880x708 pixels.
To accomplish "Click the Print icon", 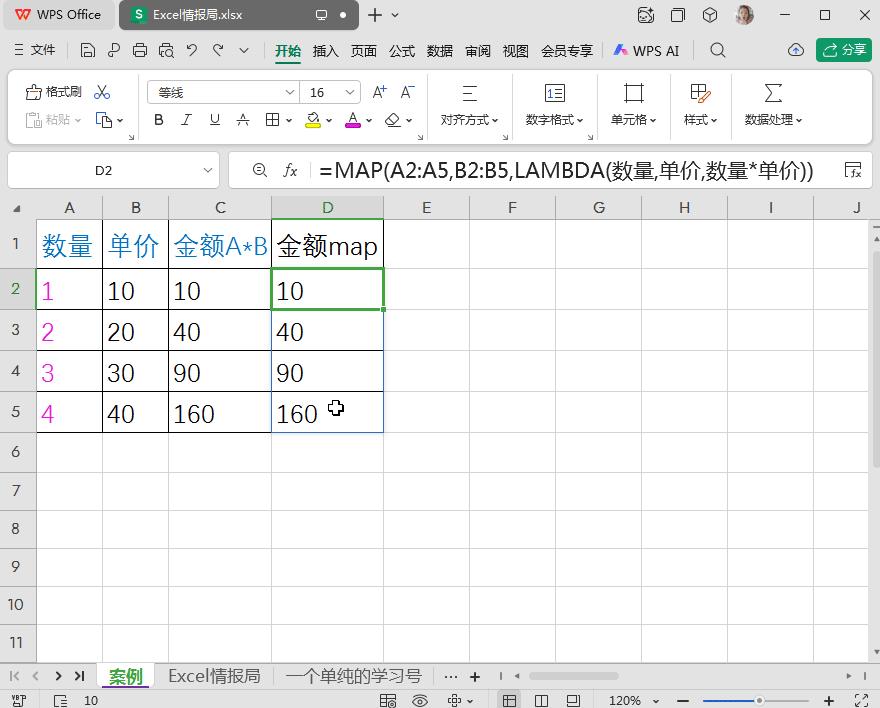I will 140,50.
